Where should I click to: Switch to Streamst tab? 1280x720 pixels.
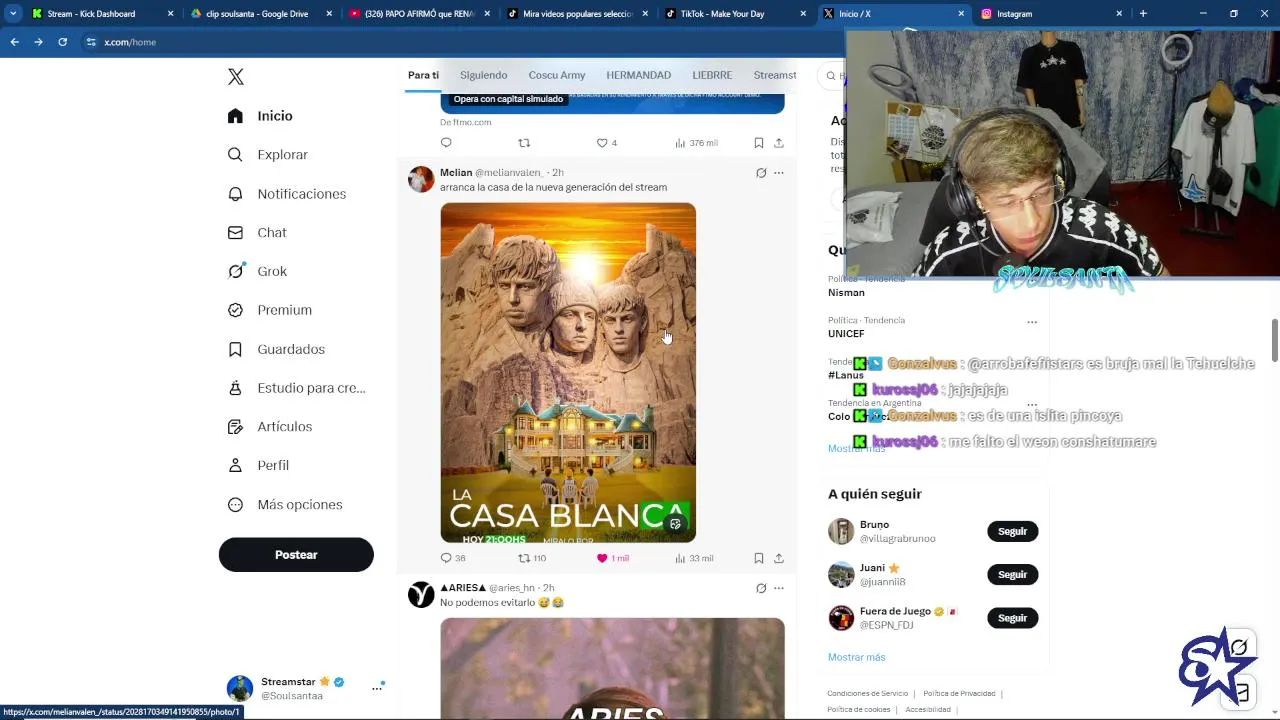point(775,76)
